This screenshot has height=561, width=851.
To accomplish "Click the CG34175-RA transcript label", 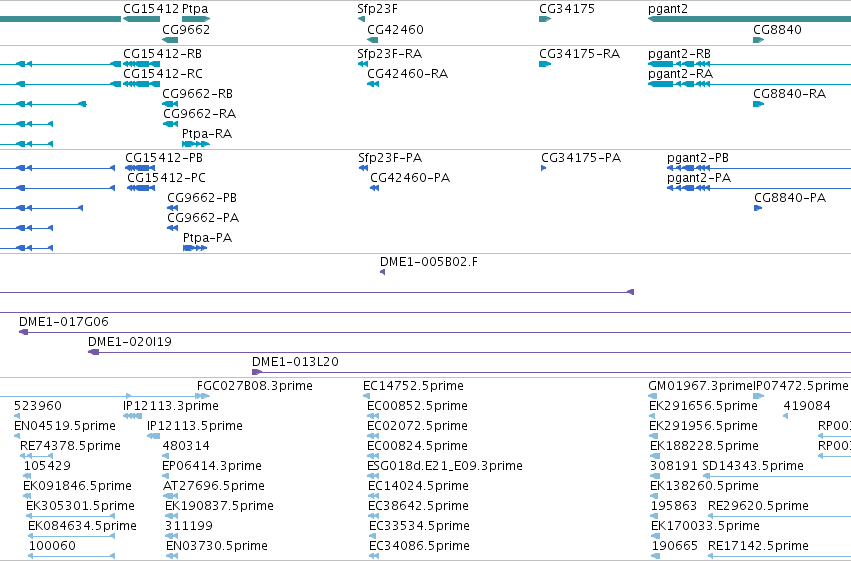I will point(579,54).
